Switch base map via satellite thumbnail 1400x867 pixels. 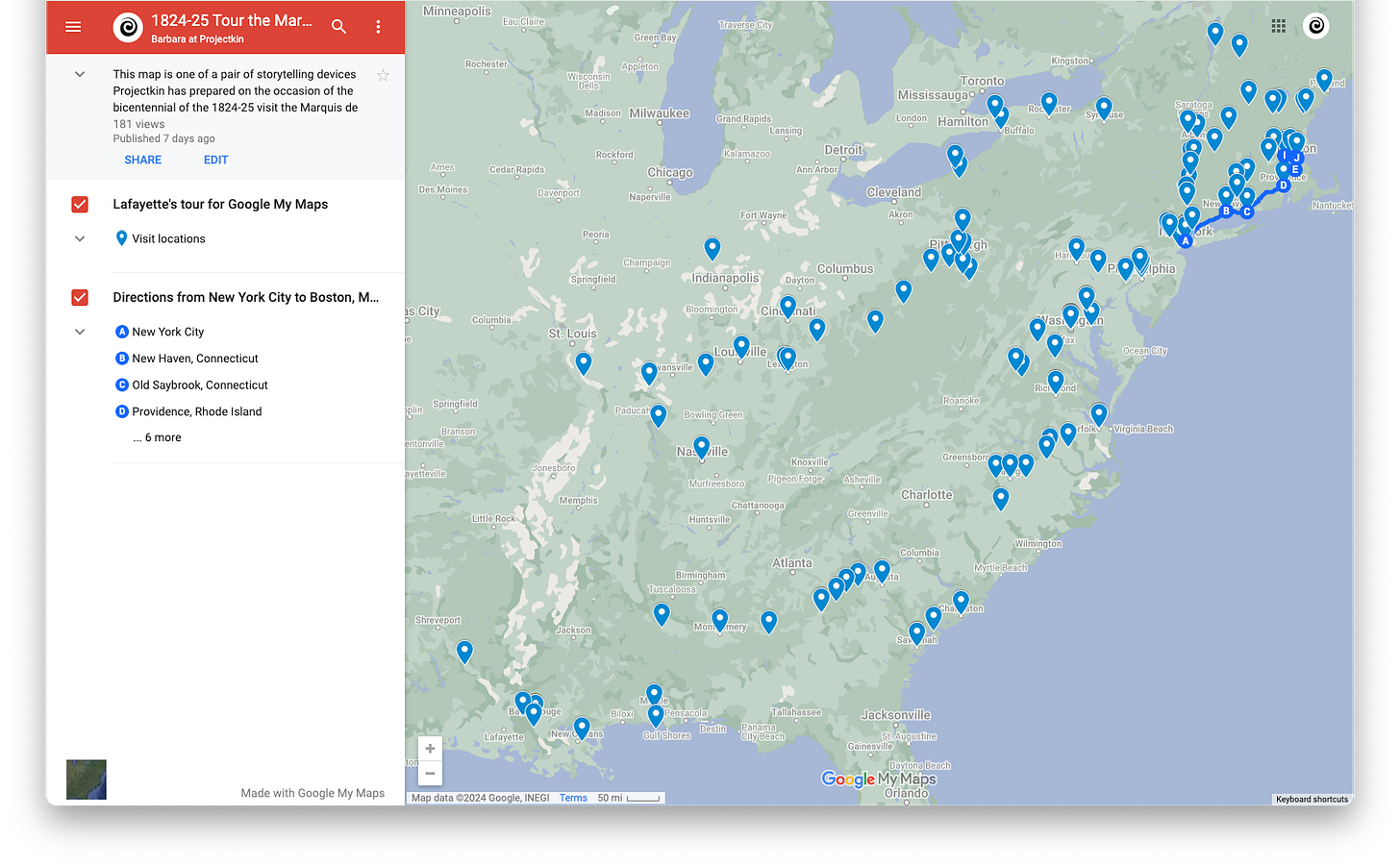click(x=87, y=780)
